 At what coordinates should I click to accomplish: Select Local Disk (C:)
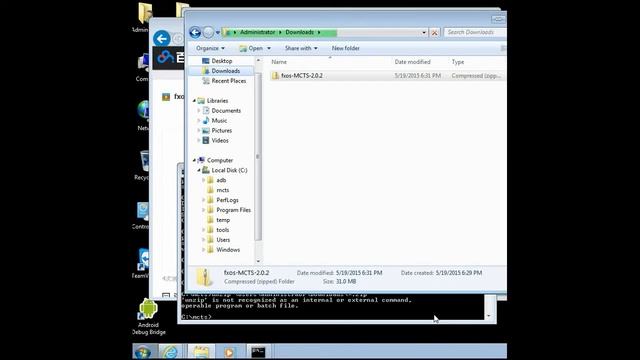pyautogui.click(x=229, y=170)
